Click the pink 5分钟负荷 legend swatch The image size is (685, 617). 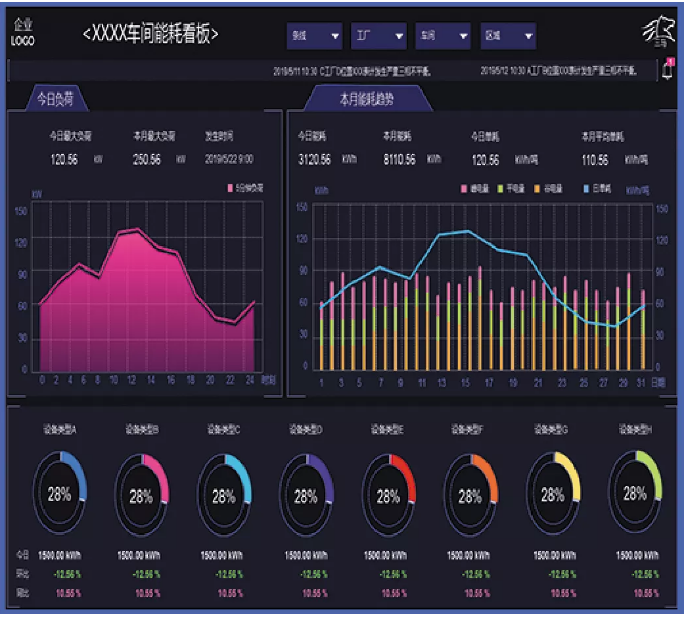tap(230, 187)
